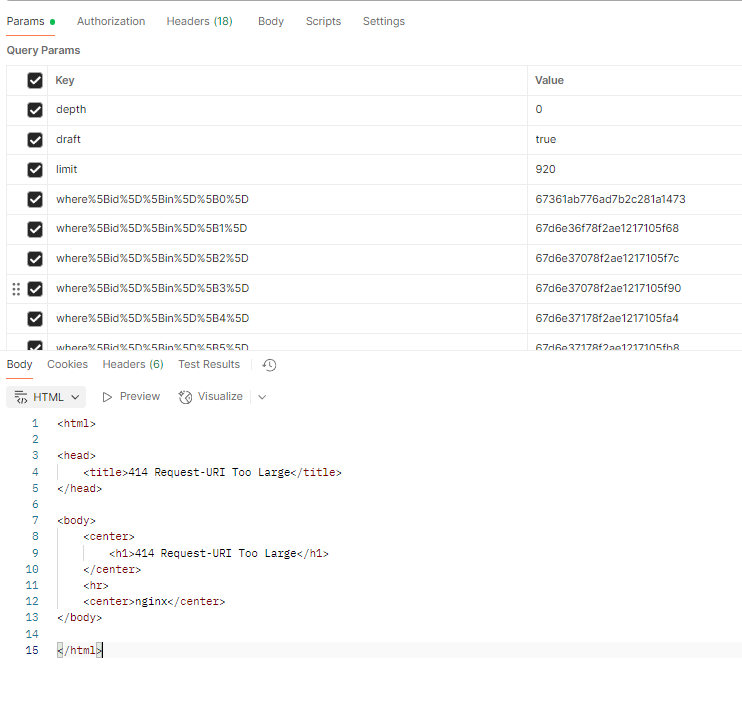Click the limit key cell
The image size is (742, 704).
coord(287,169)
